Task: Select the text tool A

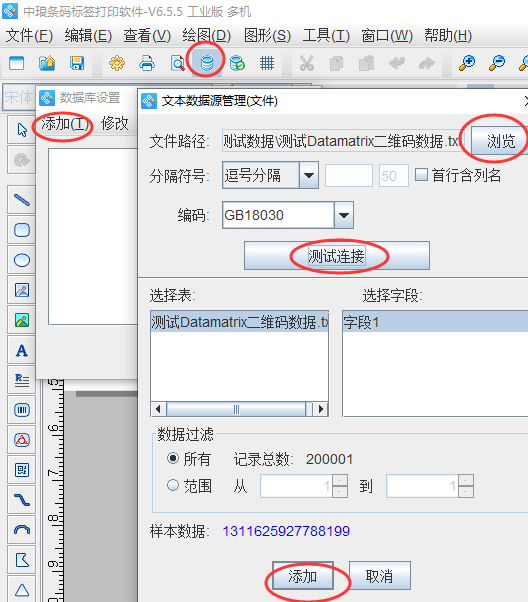Action: click(x=22, y=350)
